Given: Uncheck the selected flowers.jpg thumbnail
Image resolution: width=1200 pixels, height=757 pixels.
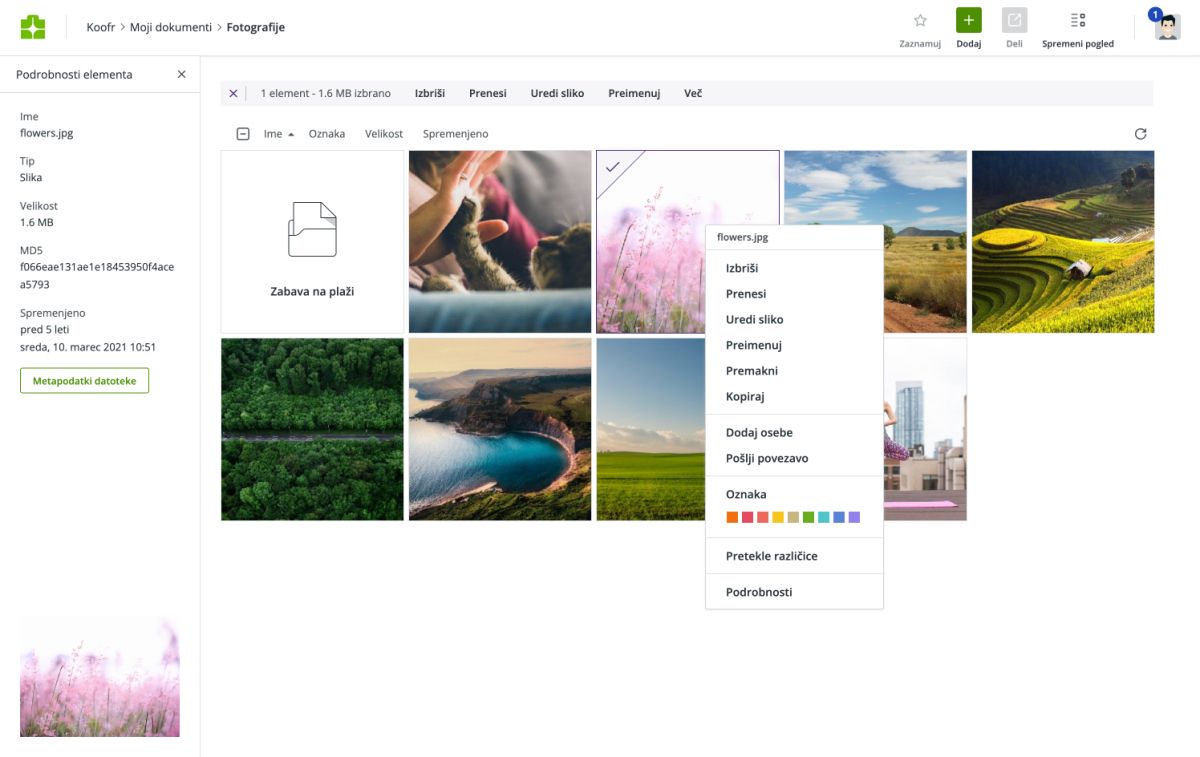Looking at the screenshot, I should coord(612,166).
